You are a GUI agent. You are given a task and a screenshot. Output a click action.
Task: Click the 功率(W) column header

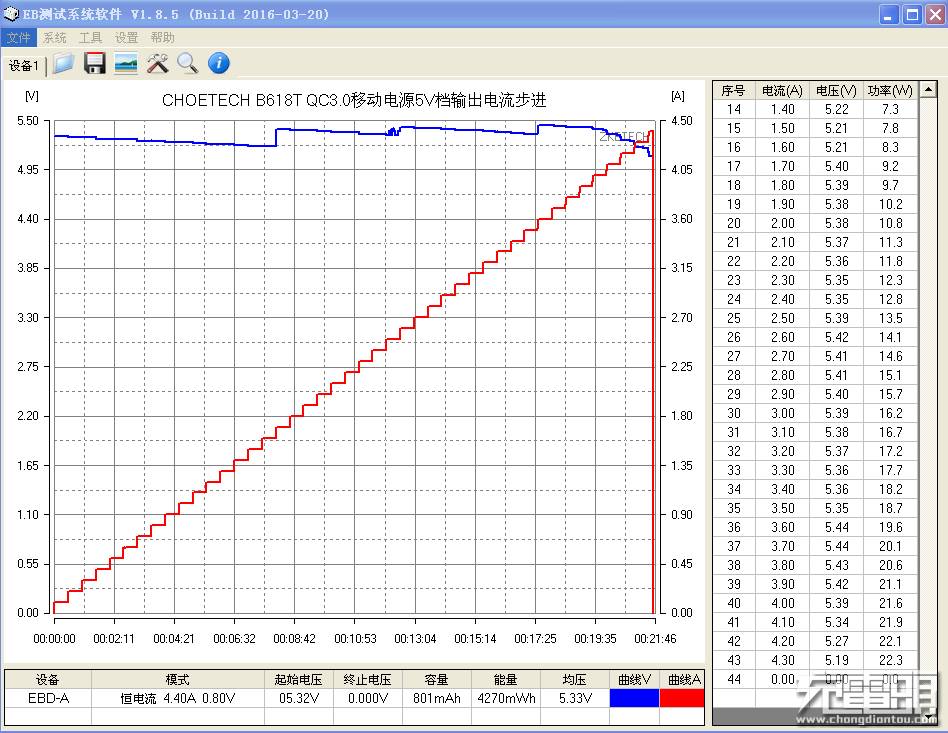coord(890,90)
